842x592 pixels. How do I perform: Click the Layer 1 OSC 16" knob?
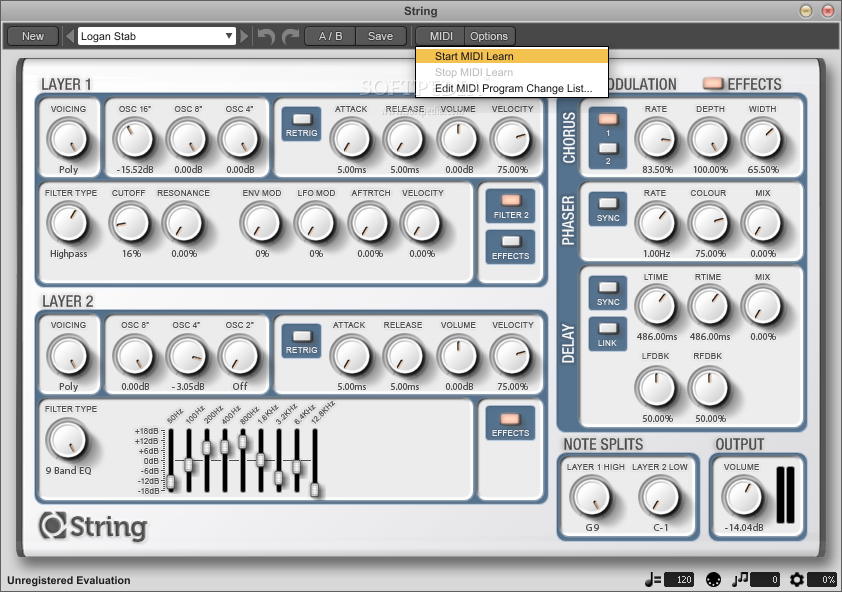click(x=134, y=139)
